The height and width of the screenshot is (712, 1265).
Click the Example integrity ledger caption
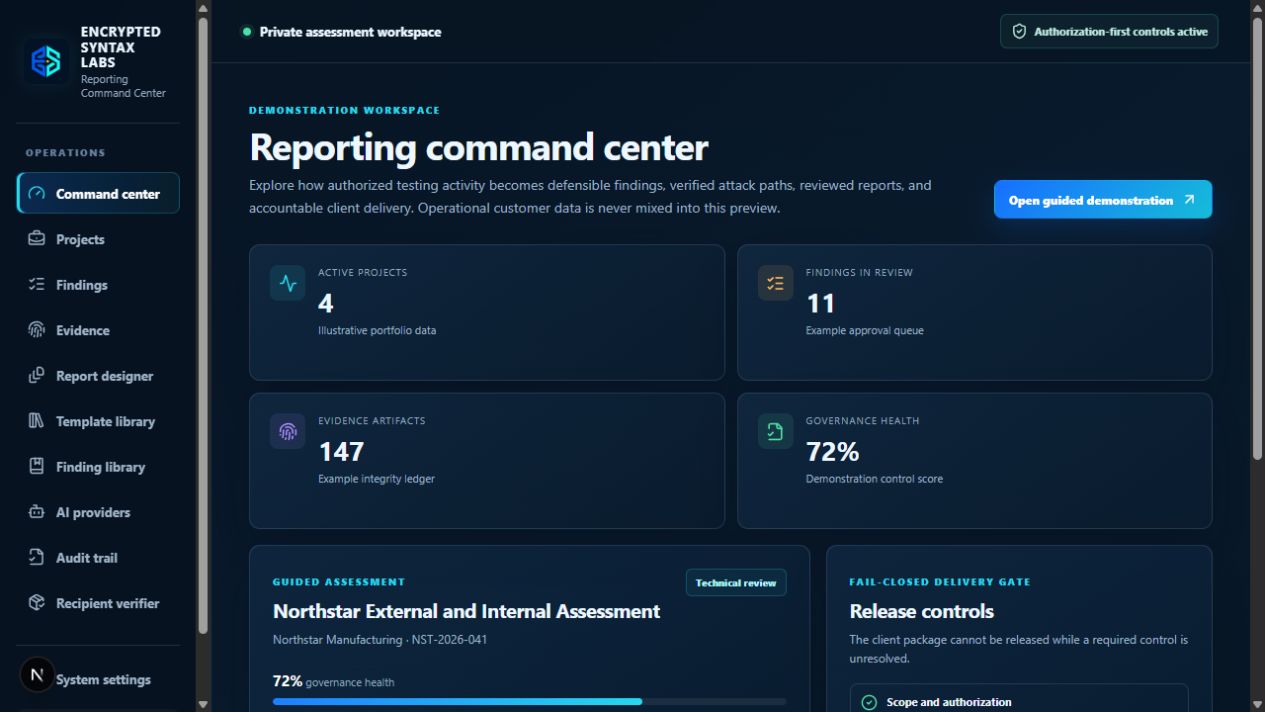pos(376,479)
